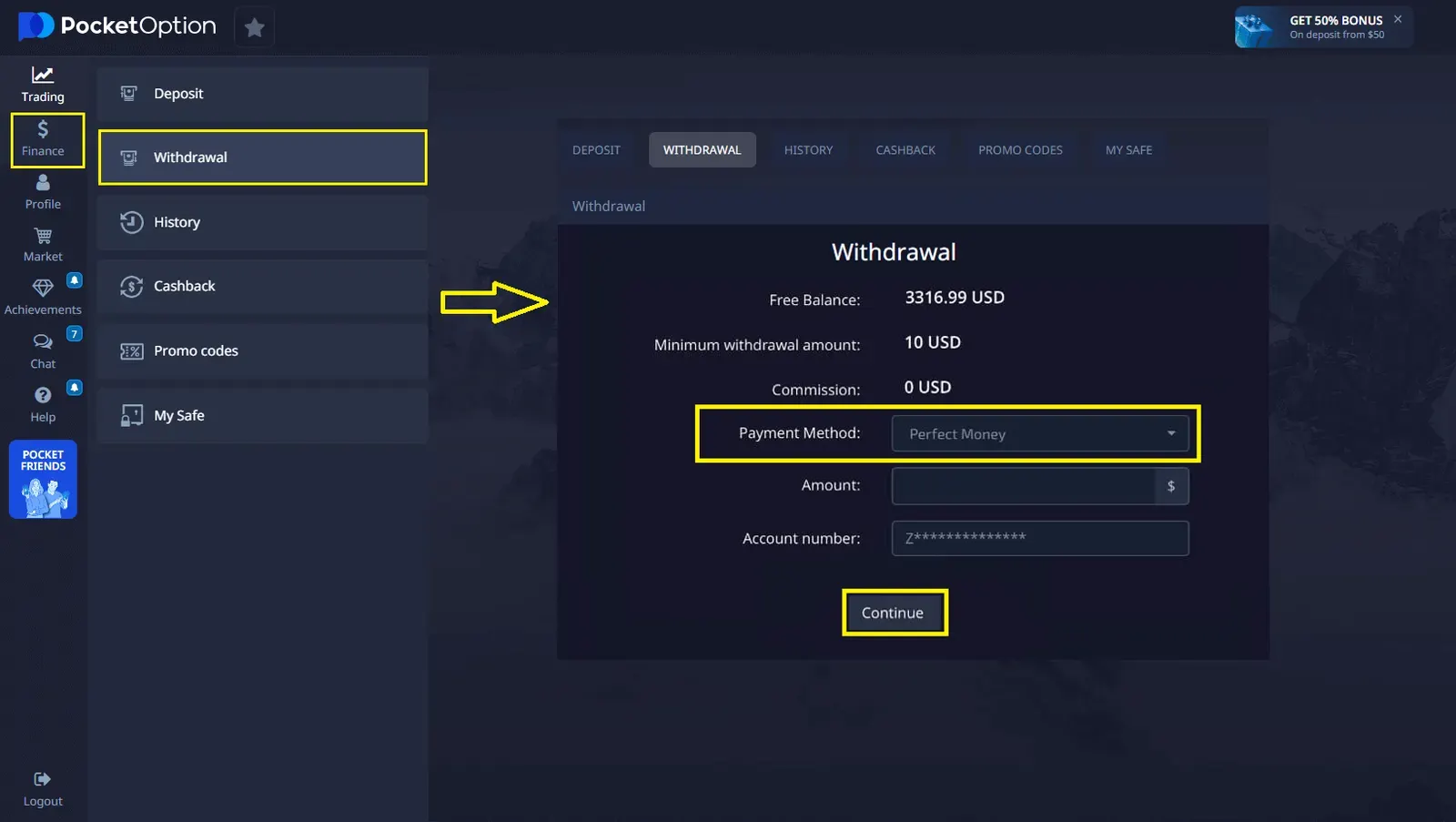1456x822 pixels.
Task: Switch to the HISTORY tab
Action: [808, 150]
